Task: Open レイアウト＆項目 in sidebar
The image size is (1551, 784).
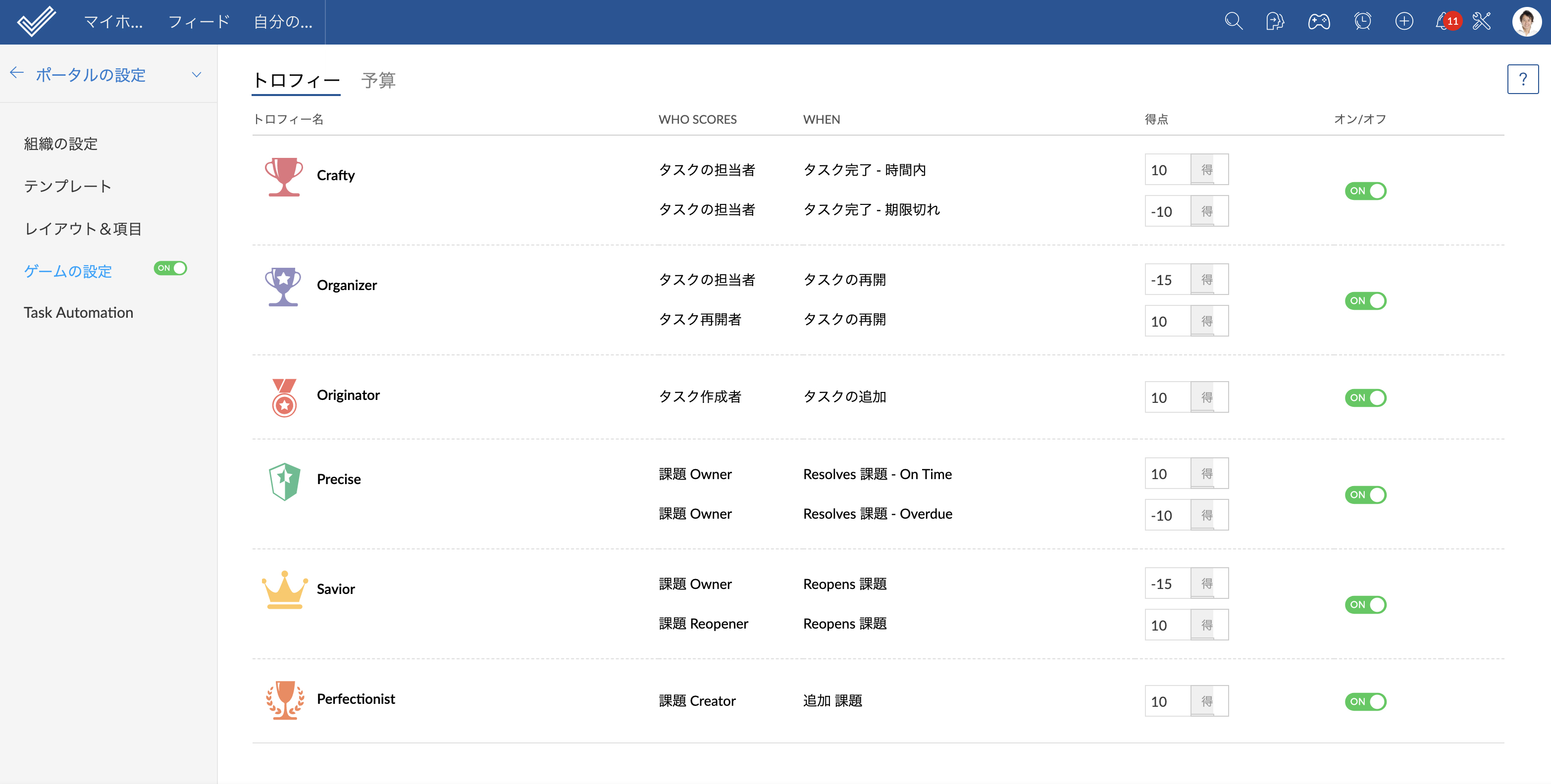Action: [83, 229]
